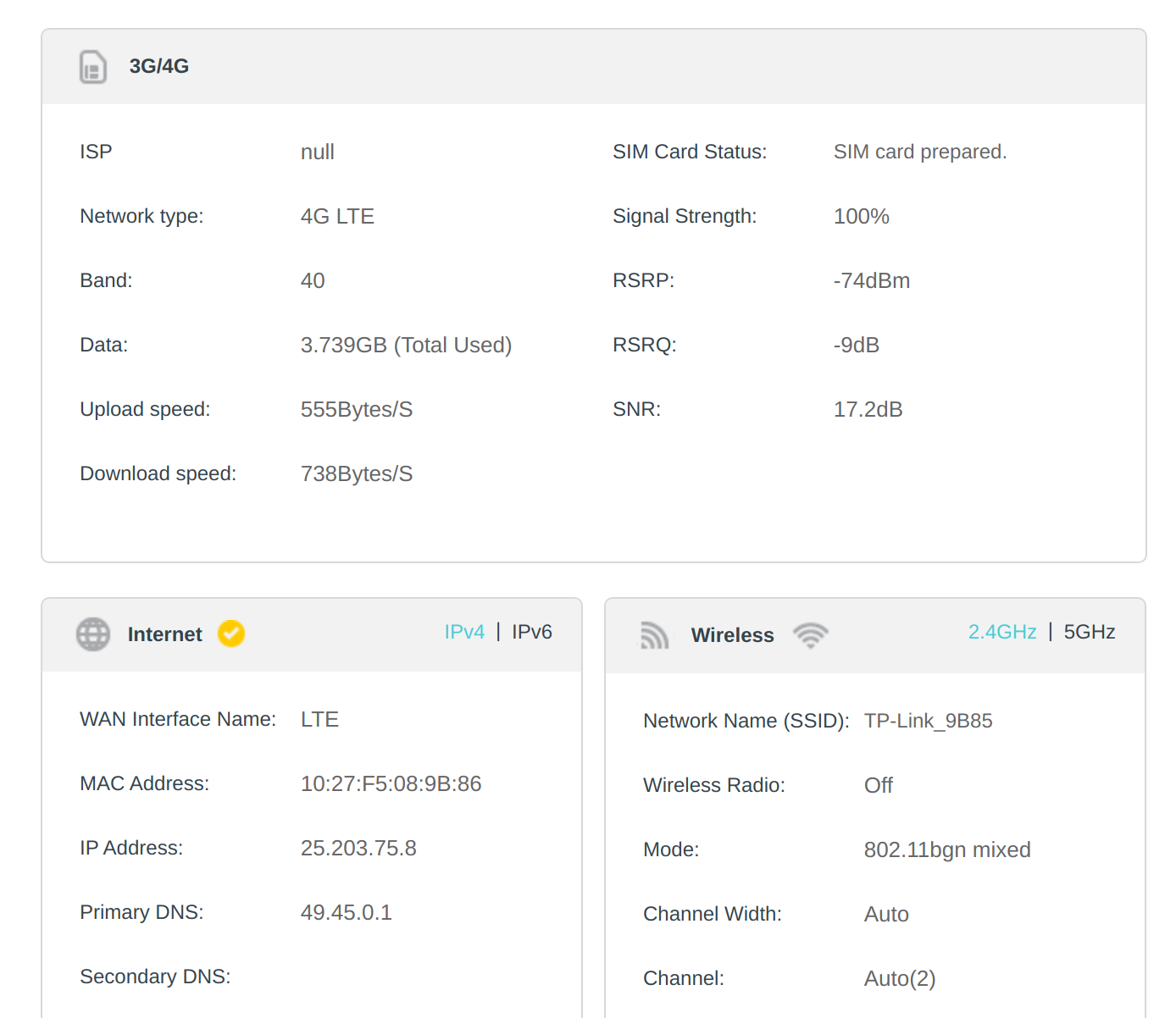Click the Wi-Fi icon right of Wireless label
The width and height of the screenshot is (1176, 1018).
811,634
